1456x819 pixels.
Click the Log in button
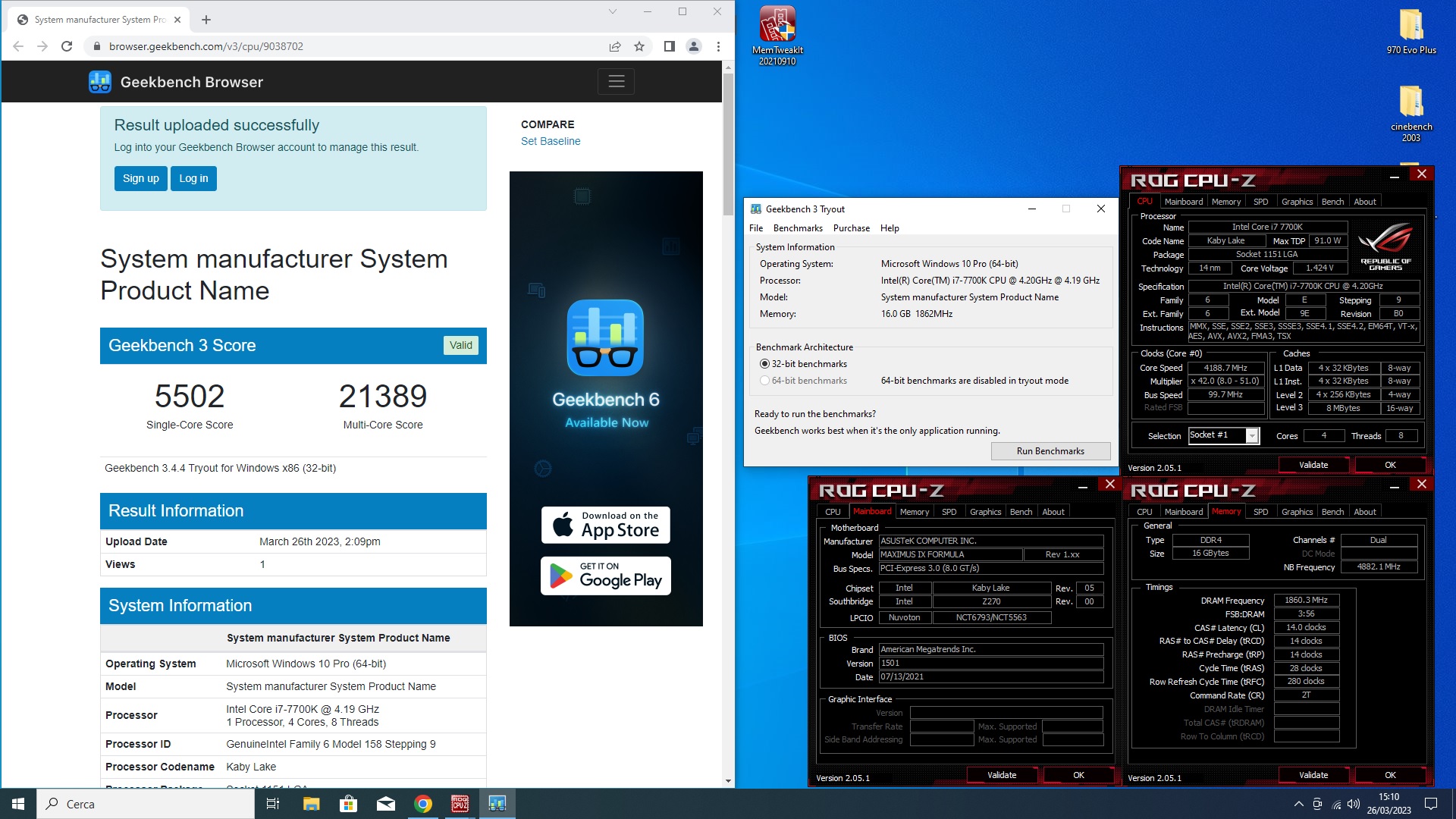(193, 178)
